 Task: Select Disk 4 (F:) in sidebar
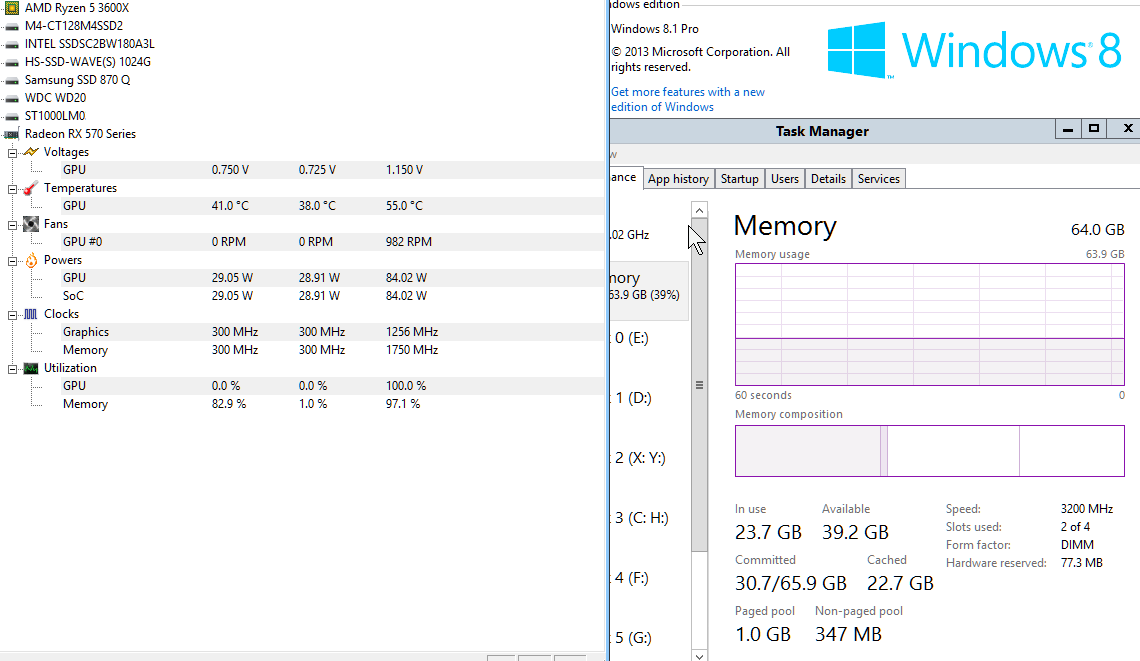tap(649, 578)
